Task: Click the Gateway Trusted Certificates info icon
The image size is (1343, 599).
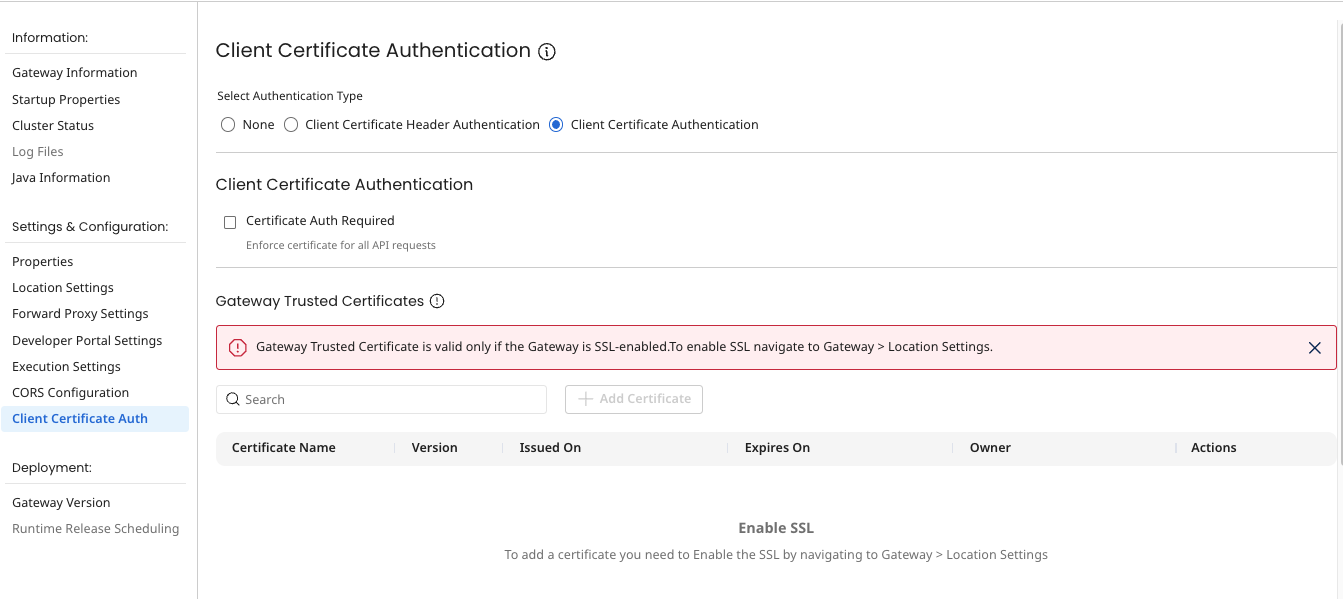Action: 437,300
